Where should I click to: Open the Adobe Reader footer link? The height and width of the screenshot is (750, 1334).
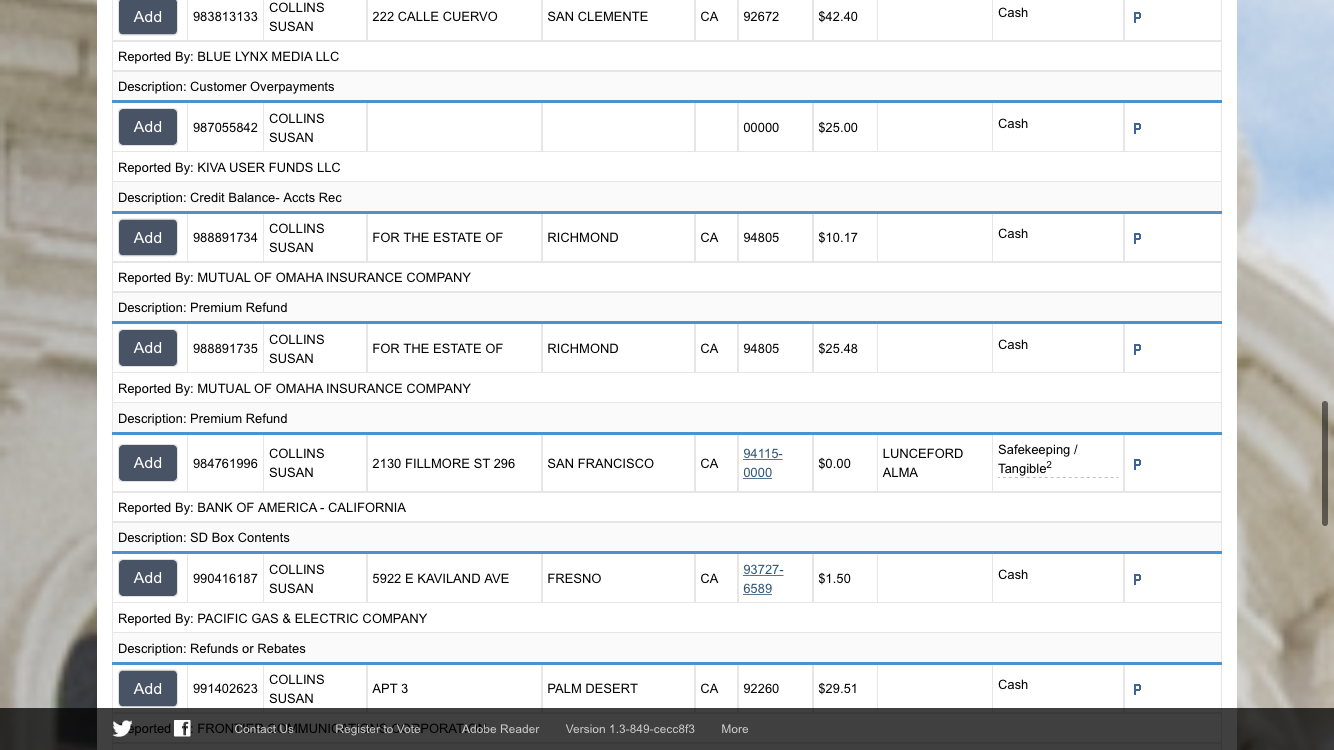pyautogui.click(x=500, y=729)
